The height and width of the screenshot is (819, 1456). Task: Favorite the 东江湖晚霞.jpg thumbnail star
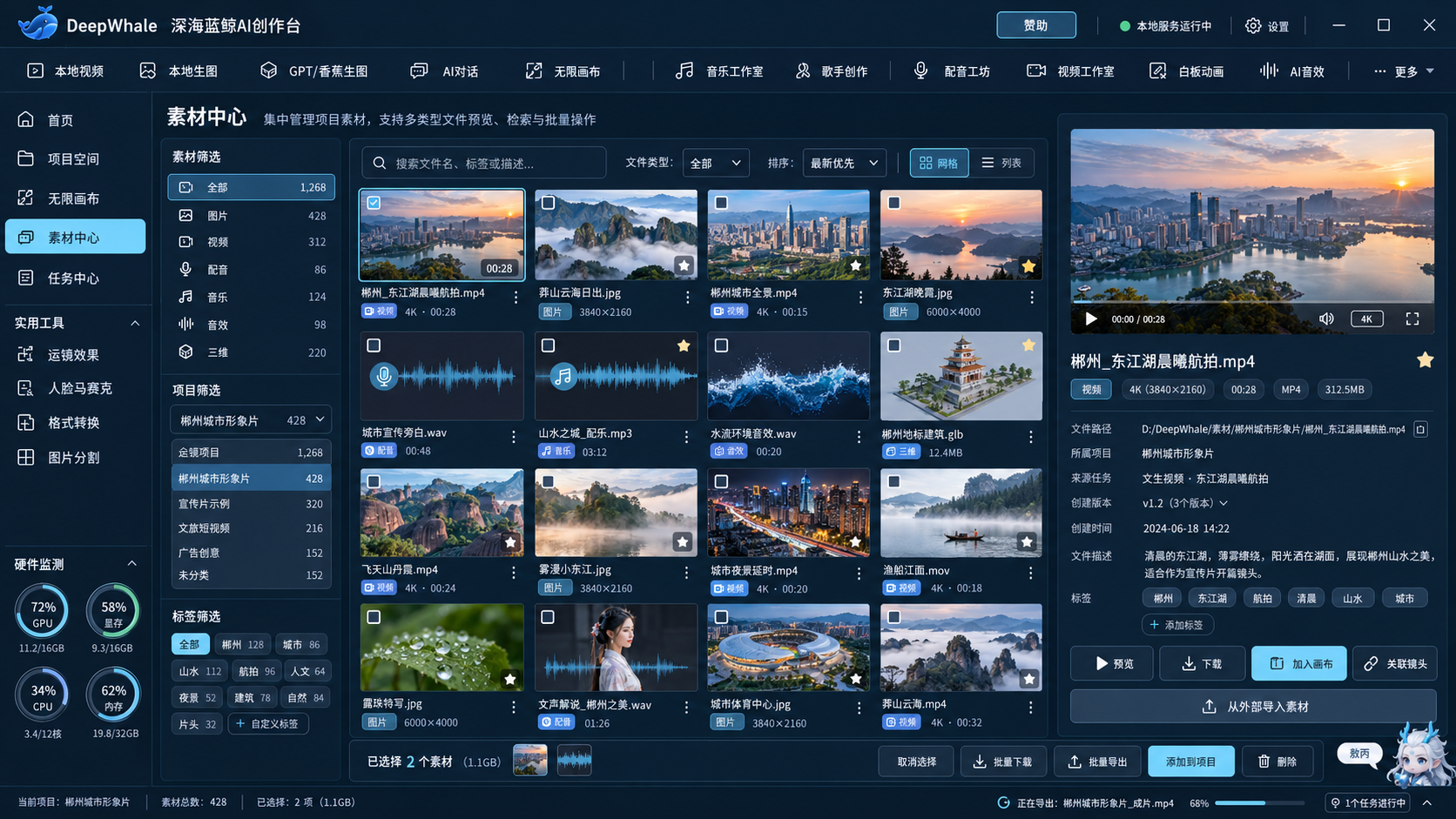pyautogui.click(x=1028, y=266)
